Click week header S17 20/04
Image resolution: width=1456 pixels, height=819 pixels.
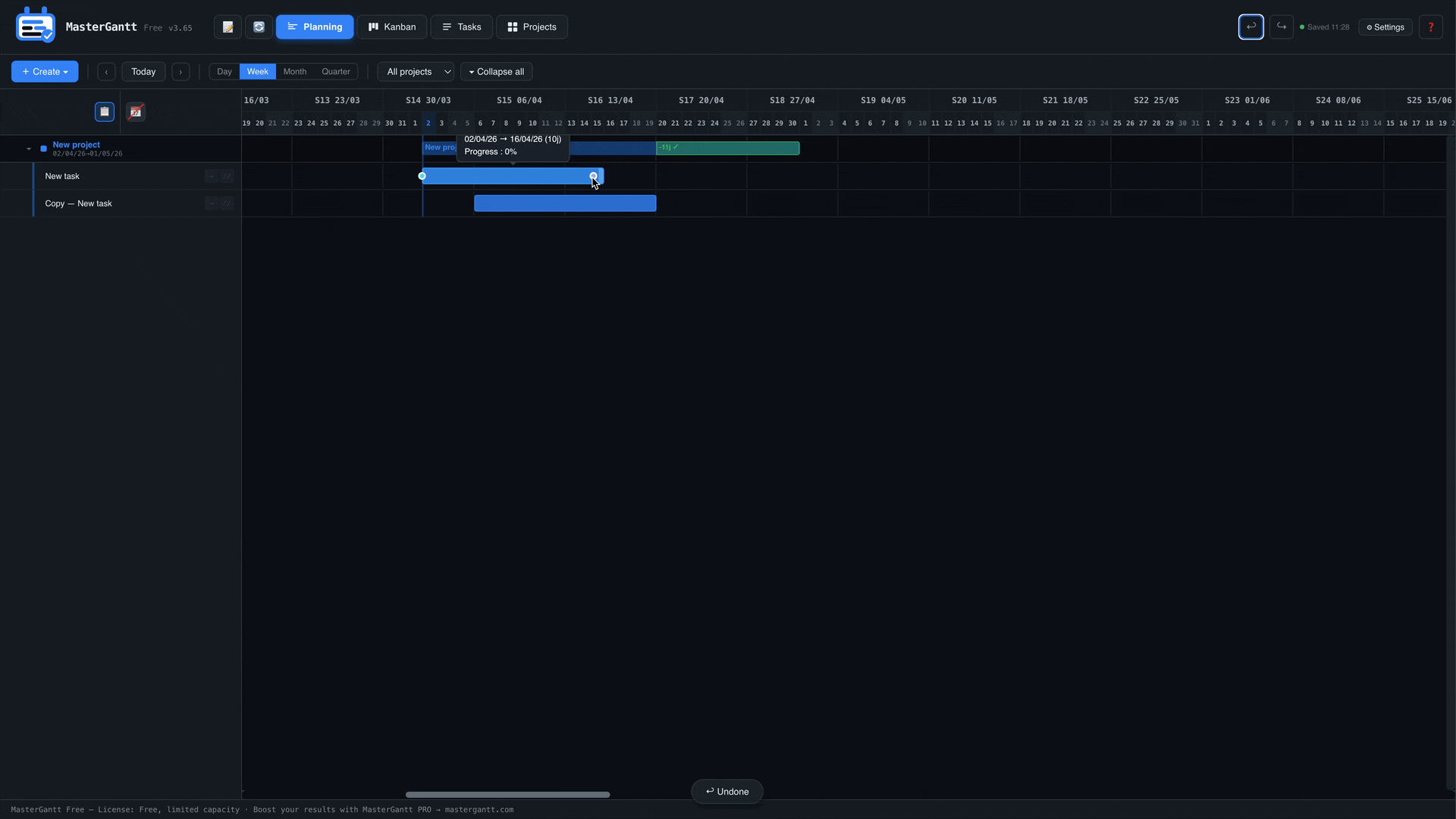pyautogui.click(x=701, y=100)
